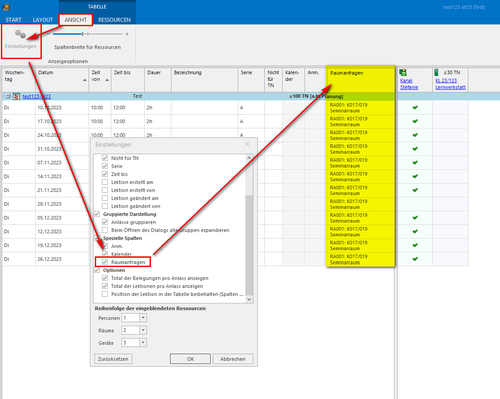The image size is (500, 399).
Task: Enable Position der Lektion in der Tabelle beibehalten
Action: tap(105, 294)
